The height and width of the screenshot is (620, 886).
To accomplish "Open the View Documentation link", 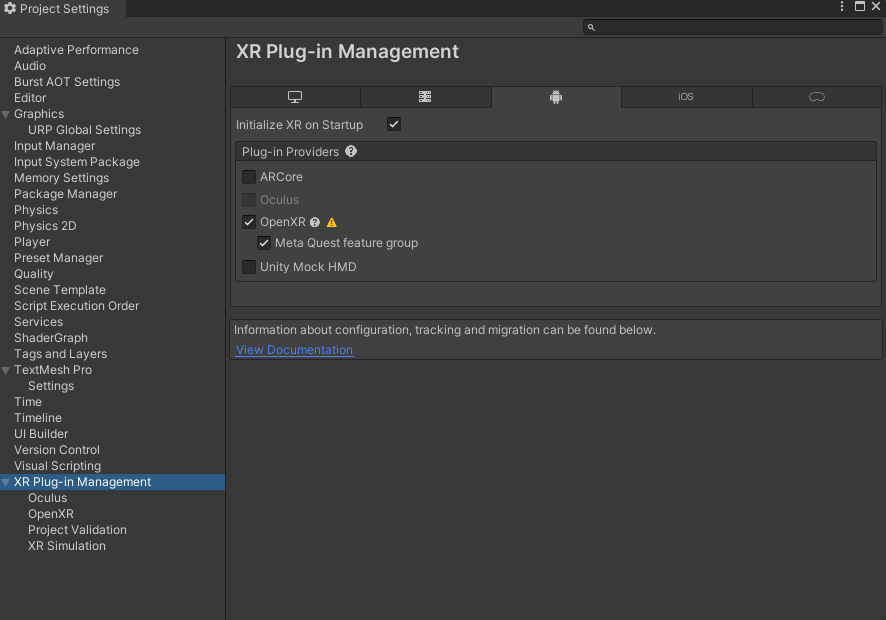I will [293, 349].
